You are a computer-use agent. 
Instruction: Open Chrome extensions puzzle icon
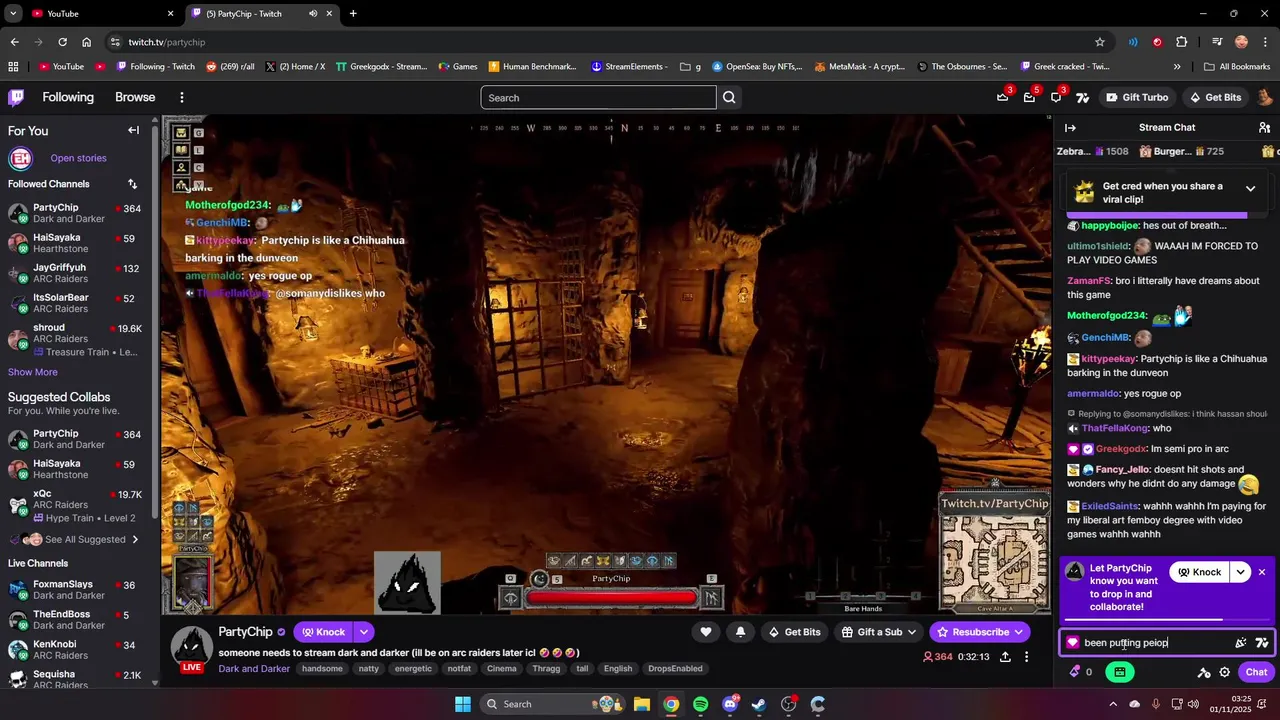tap(1181, 42)
